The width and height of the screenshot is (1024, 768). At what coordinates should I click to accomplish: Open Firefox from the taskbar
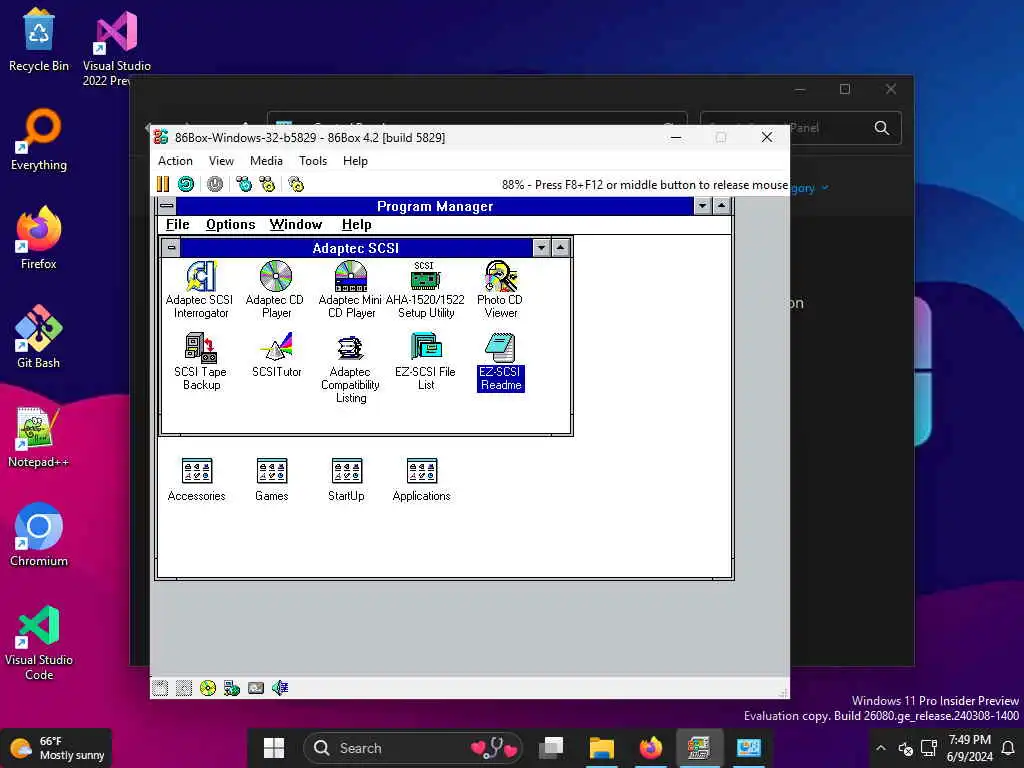(650, 748)
